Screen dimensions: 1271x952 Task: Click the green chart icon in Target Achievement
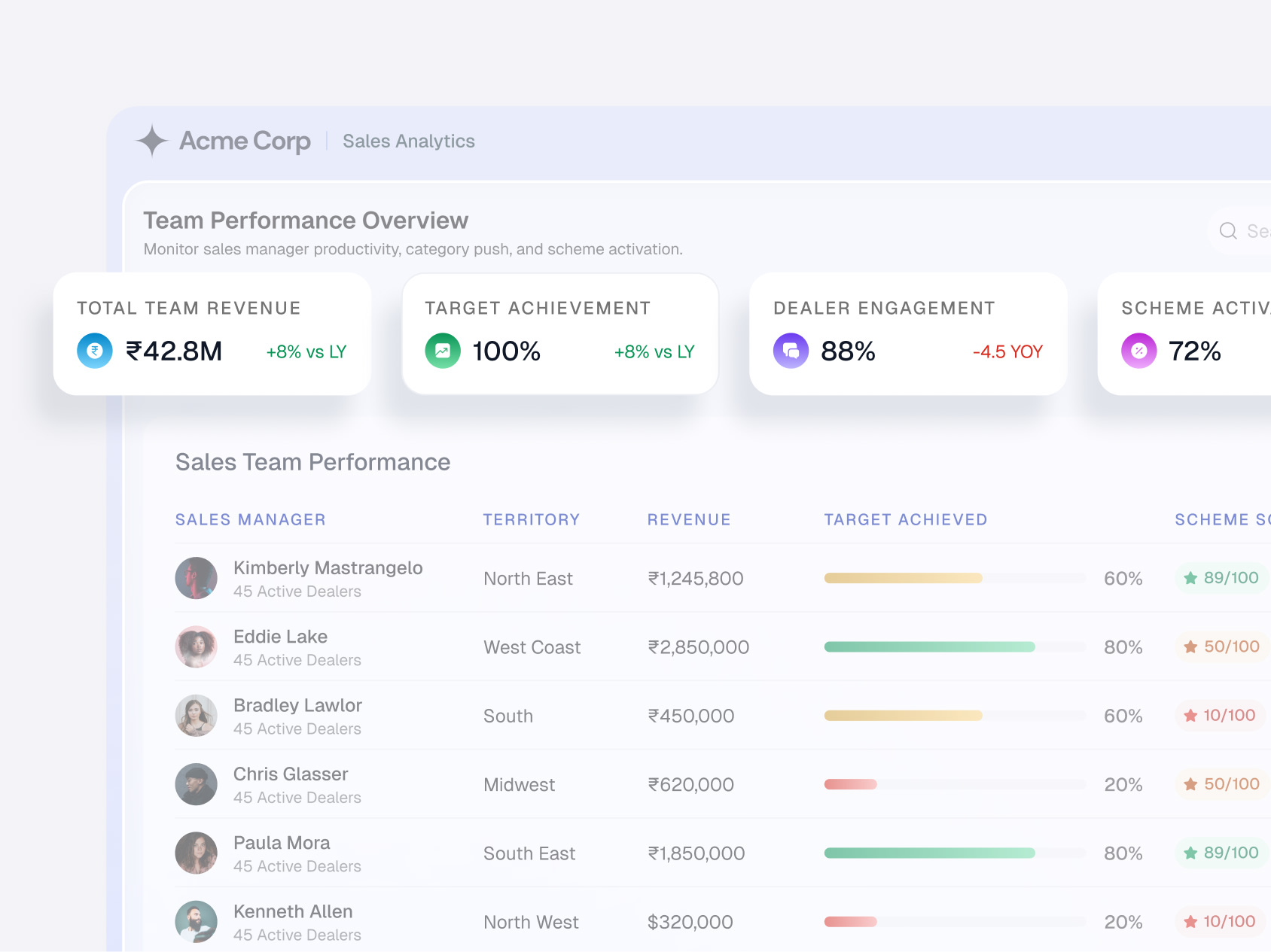pyautogui.click(x=443, y=351)
